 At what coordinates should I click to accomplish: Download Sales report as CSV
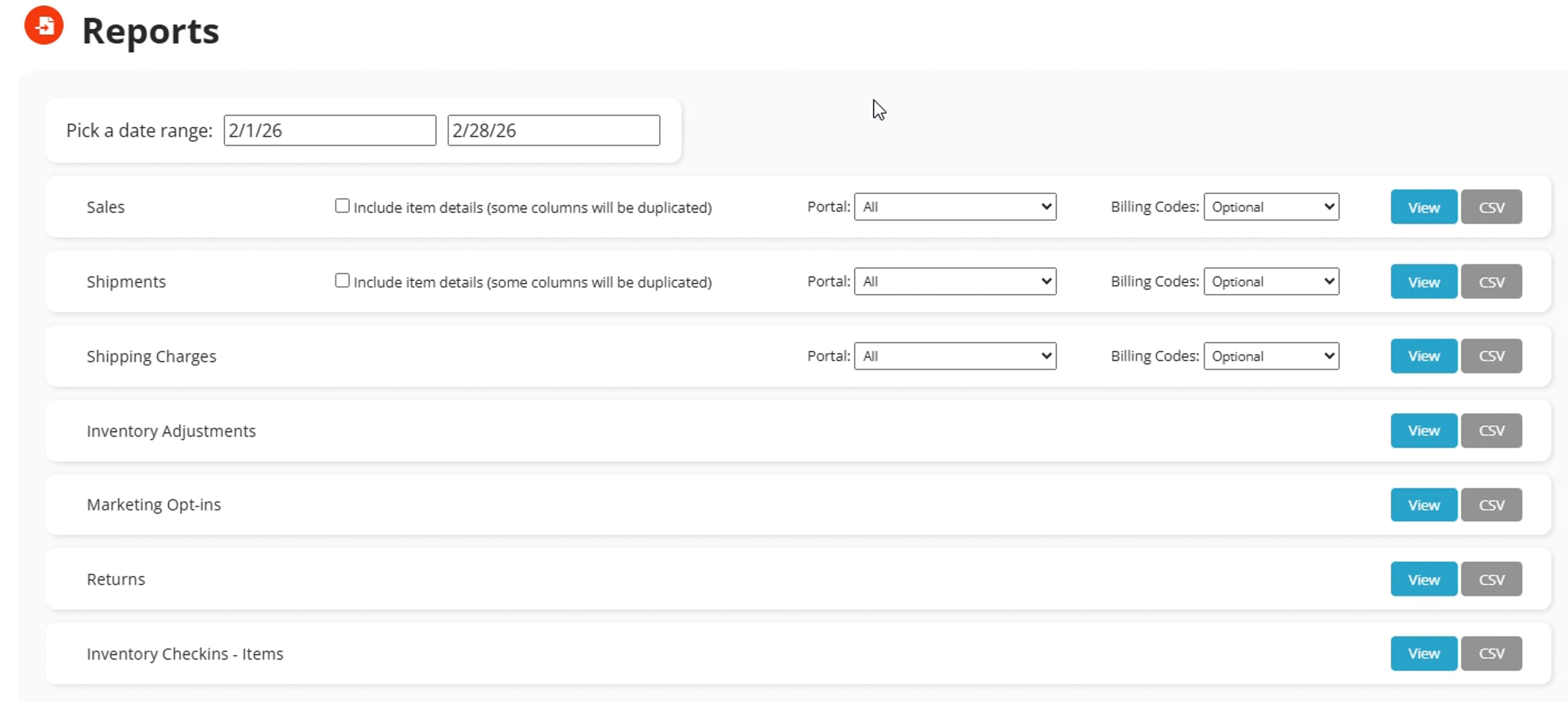coord(1492,207)
